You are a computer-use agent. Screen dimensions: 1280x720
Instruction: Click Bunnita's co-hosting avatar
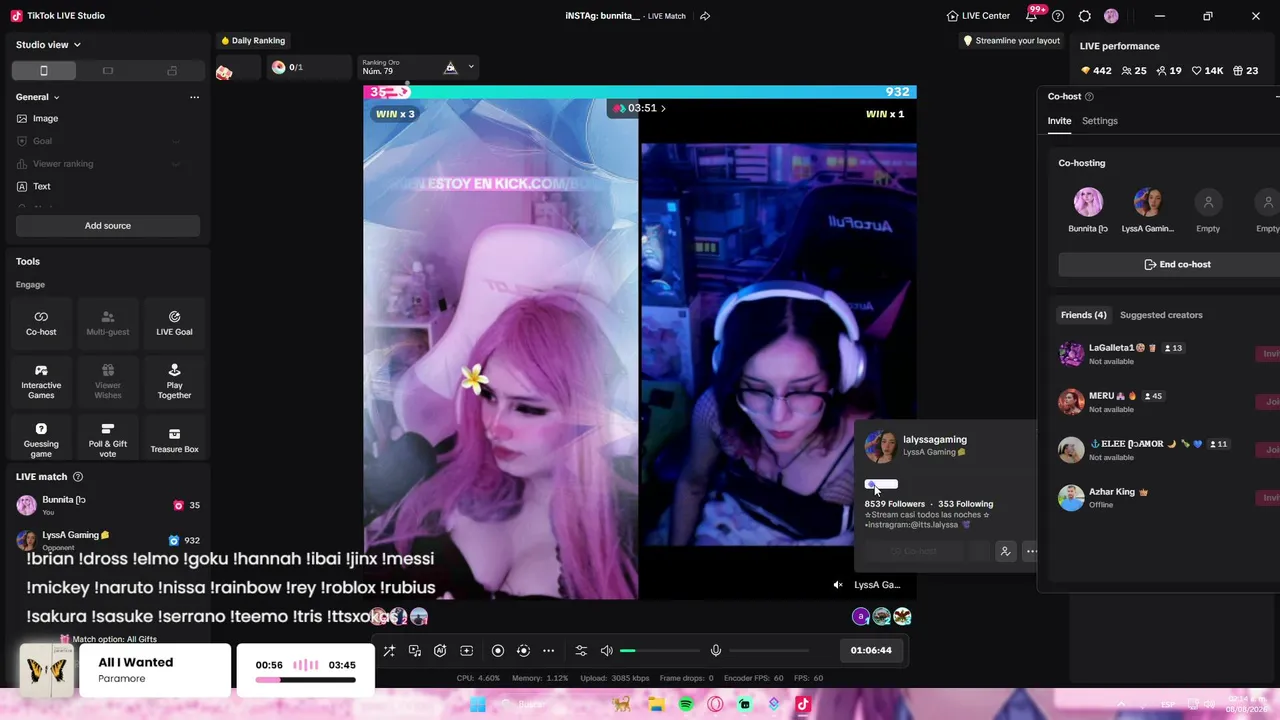pyautogui.click(x=1088, y=202)
